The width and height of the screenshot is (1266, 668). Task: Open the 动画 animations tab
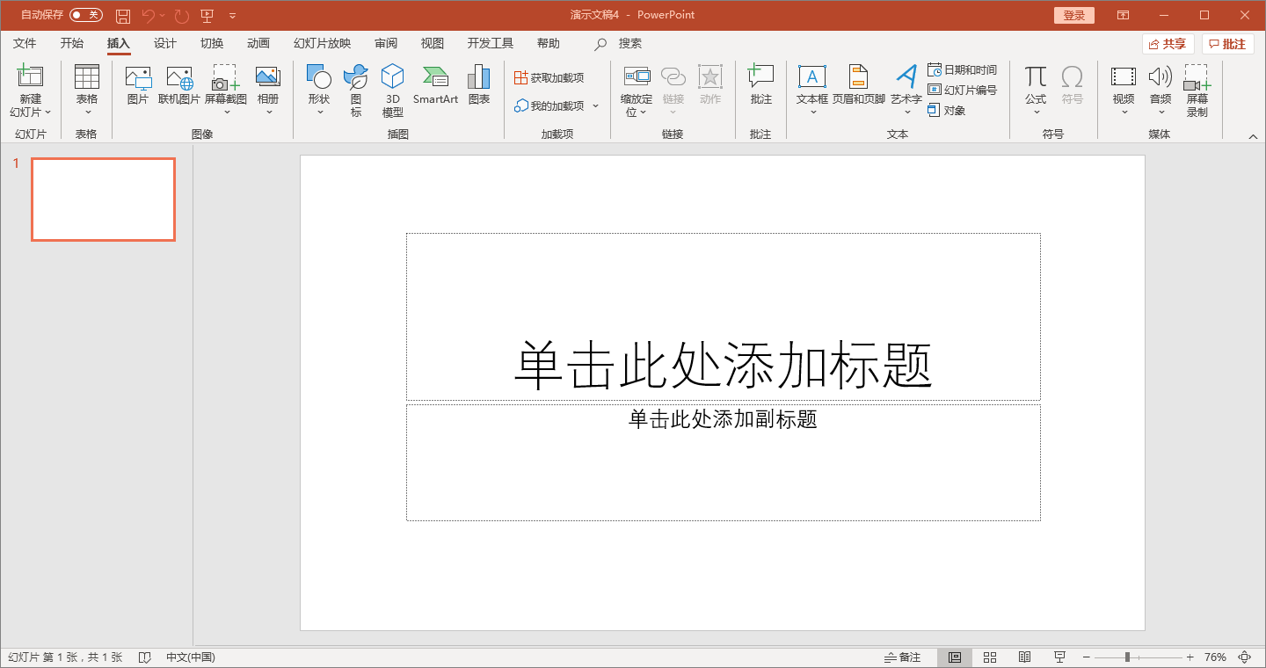[x=258, y=43]
